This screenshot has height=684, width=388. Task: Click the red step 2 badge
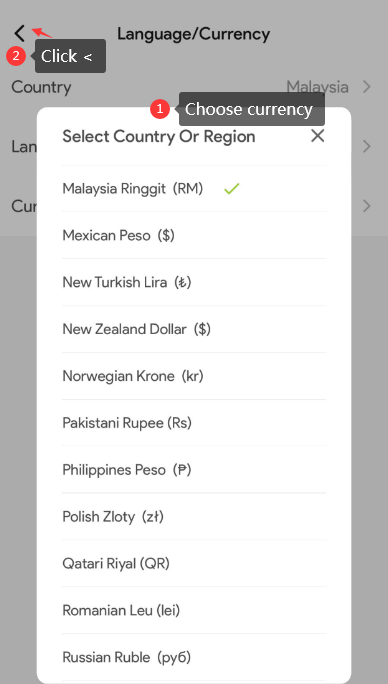coord(16,56)
